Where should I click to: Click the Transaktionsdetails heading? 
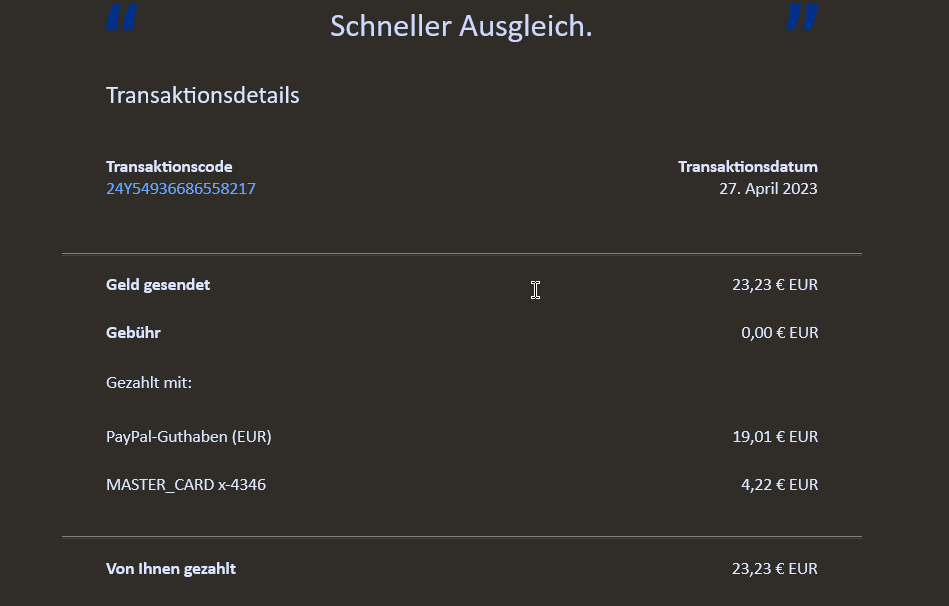coord(203,96)
